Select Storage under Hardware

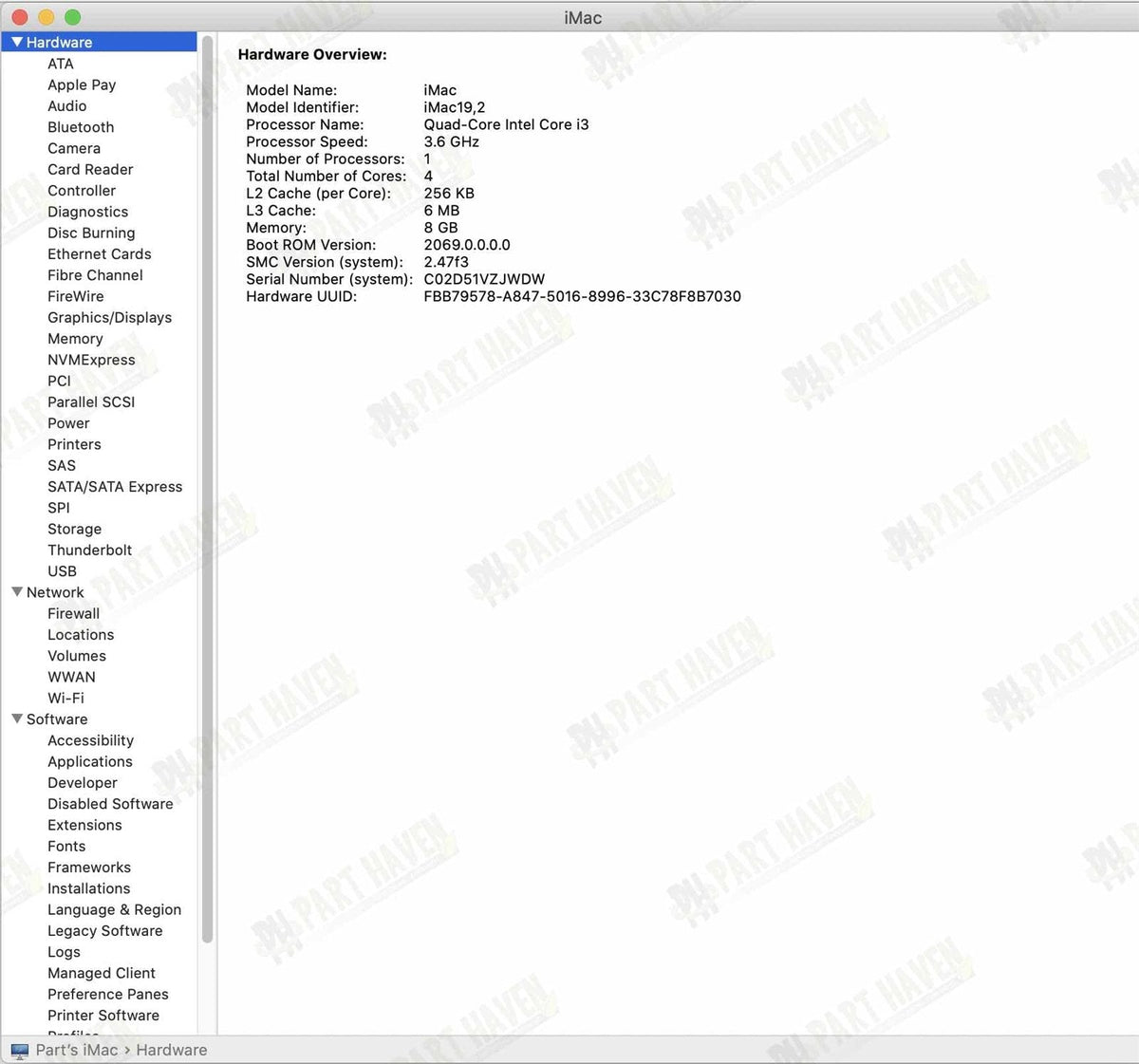74,529
